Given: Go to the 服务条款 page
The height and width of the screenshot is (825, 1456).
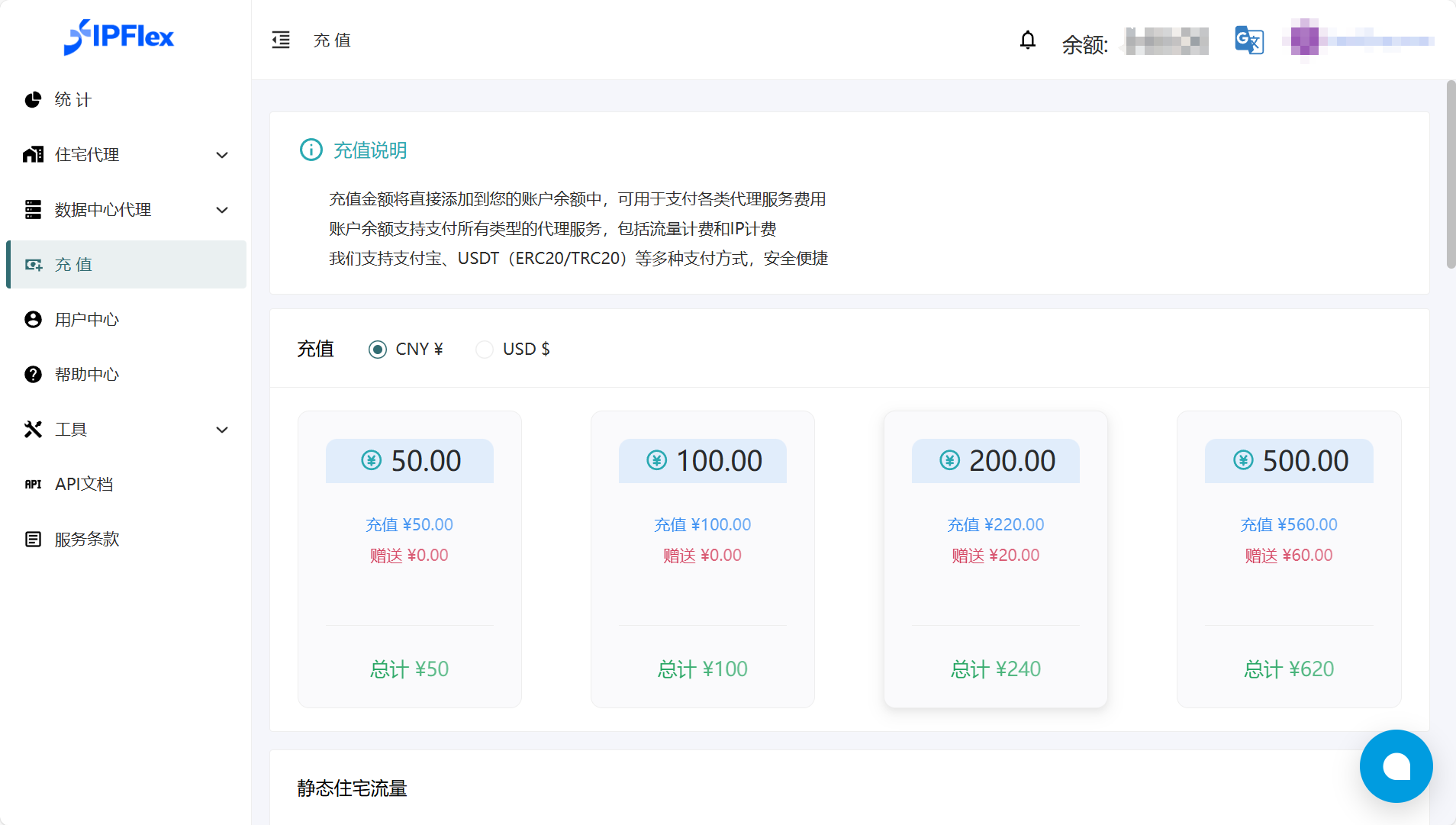Looking at the screenshot, I should 87,540.
